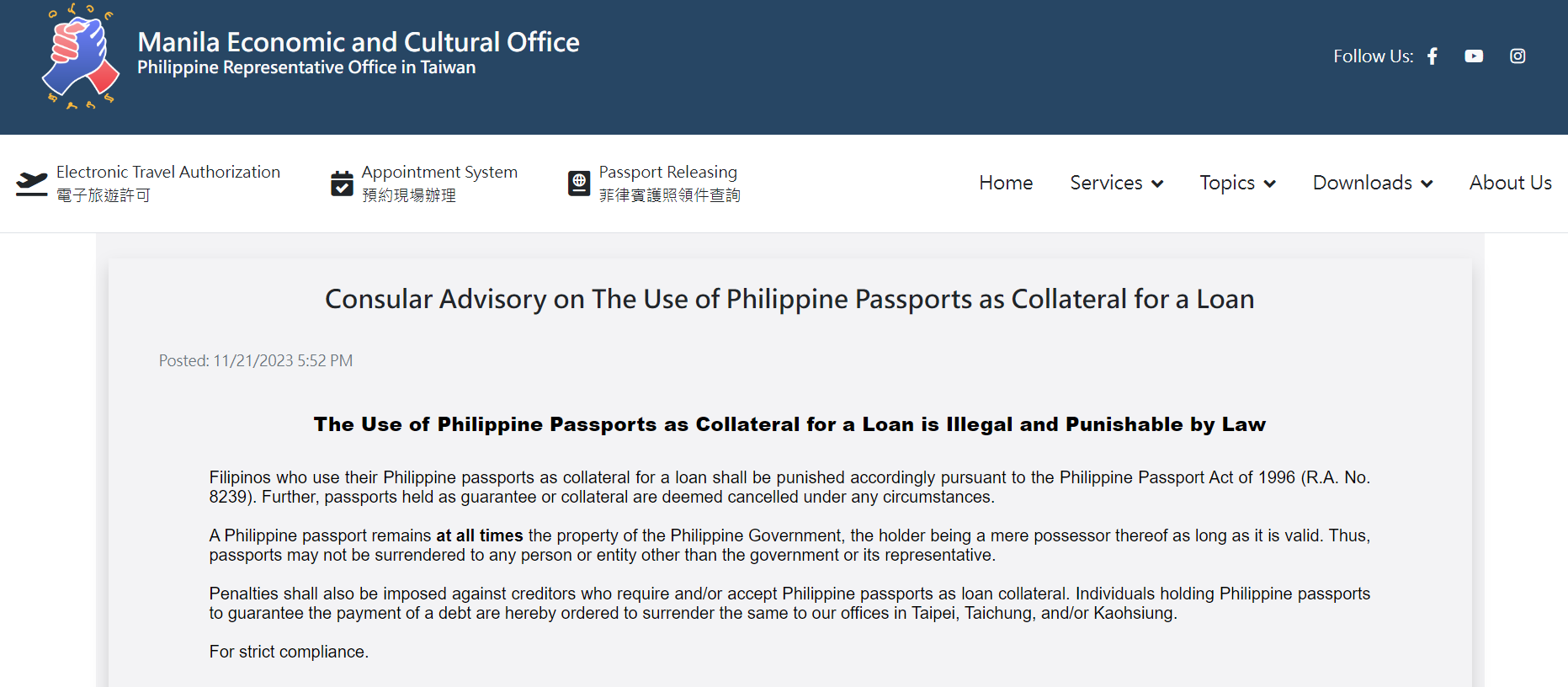This screenshot has height=687, width=1568.
Task: Open the Passport Releasing link
Action: point(667,173)
